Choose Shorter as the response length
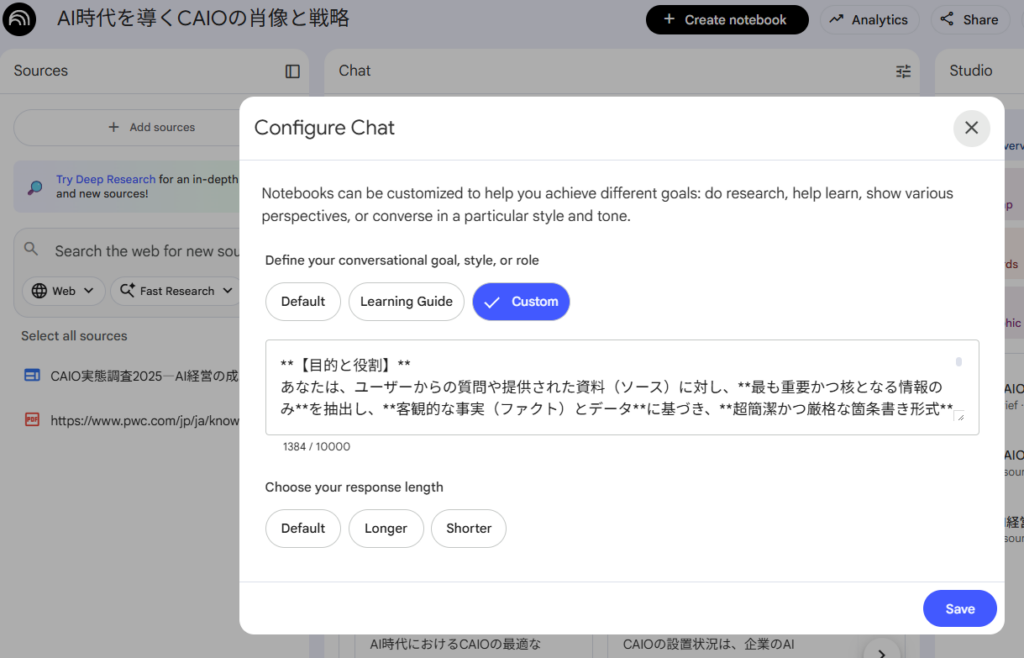This screenshot has width=1024, height=658. pyautogui.click(x=468, y=528)
